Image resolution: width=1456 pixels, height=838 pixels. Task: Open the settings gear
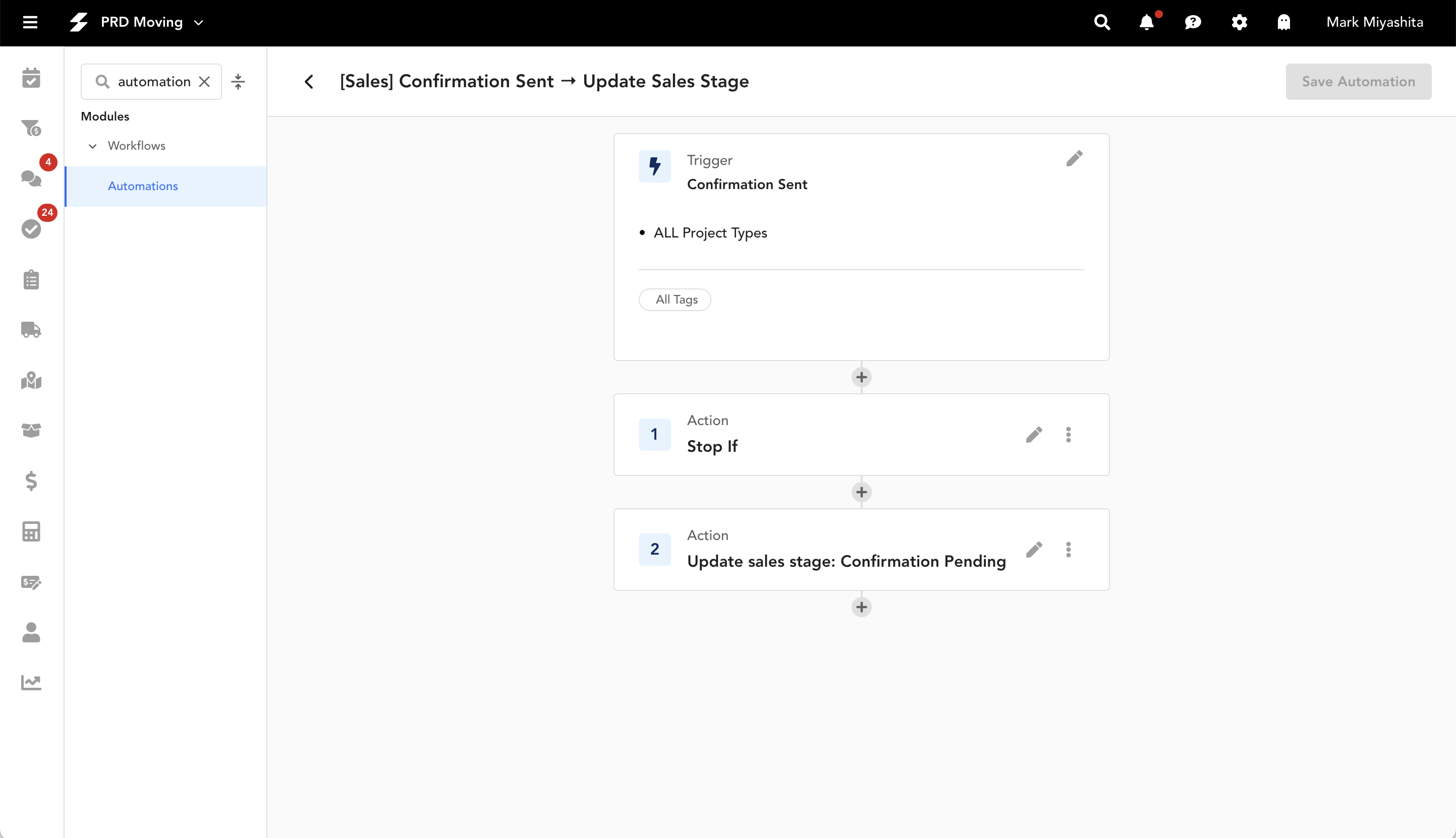click(1239, 23)
